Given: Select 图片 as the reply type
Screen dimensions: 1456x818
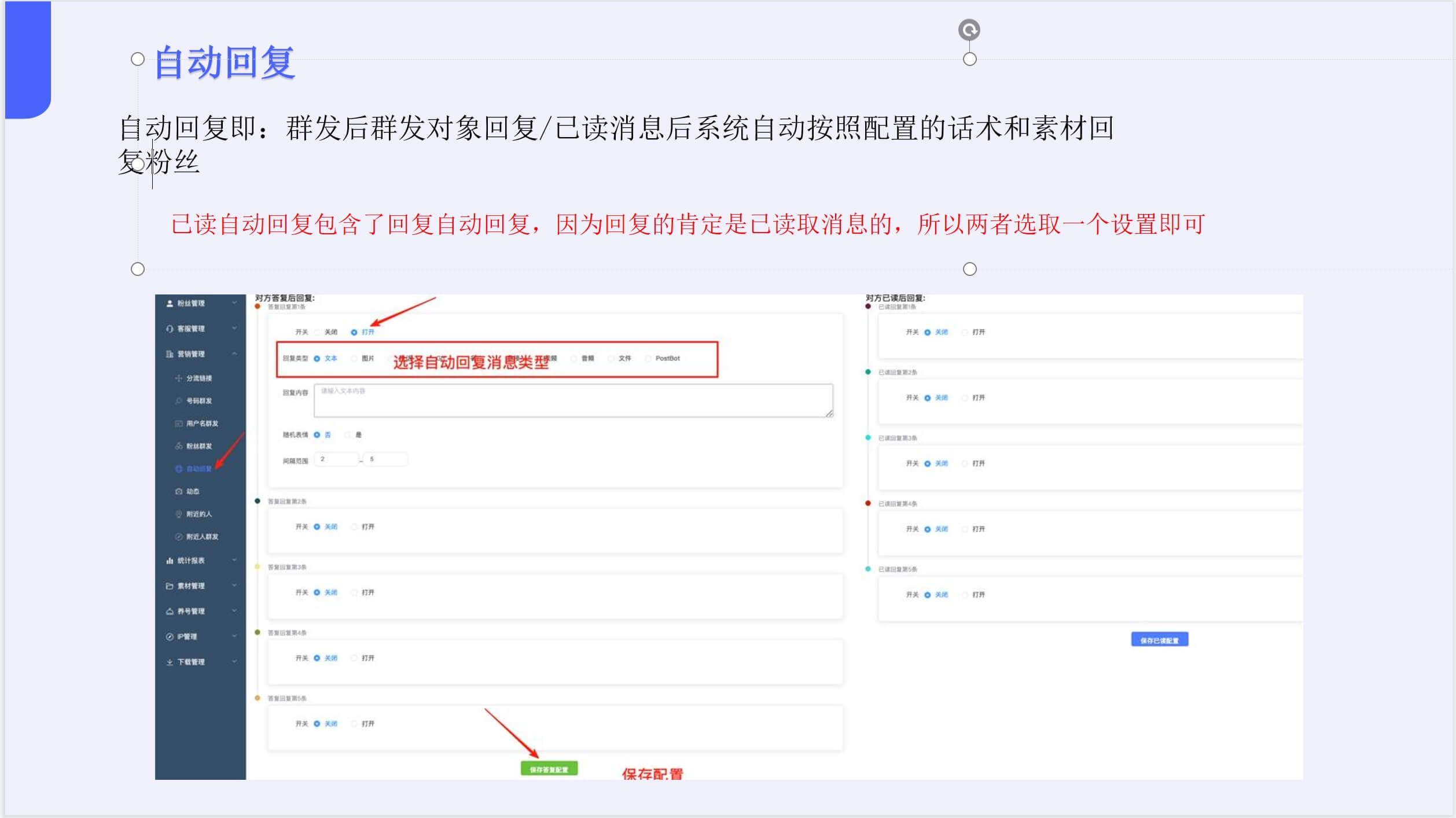Looking at the screenshot, I should 355,359.
